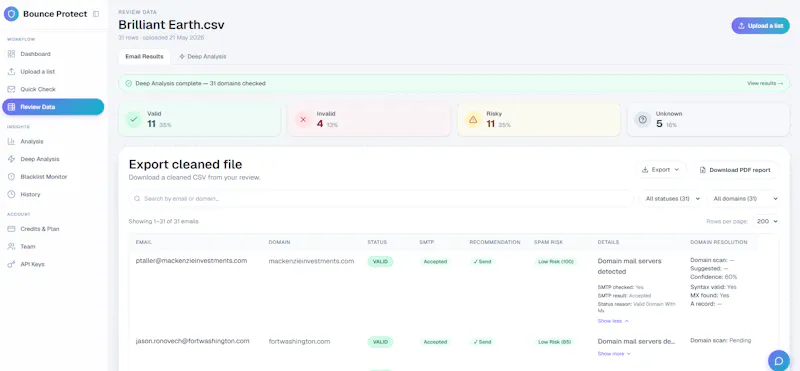Click the Risky warning triangle icon

coord(473,119)
